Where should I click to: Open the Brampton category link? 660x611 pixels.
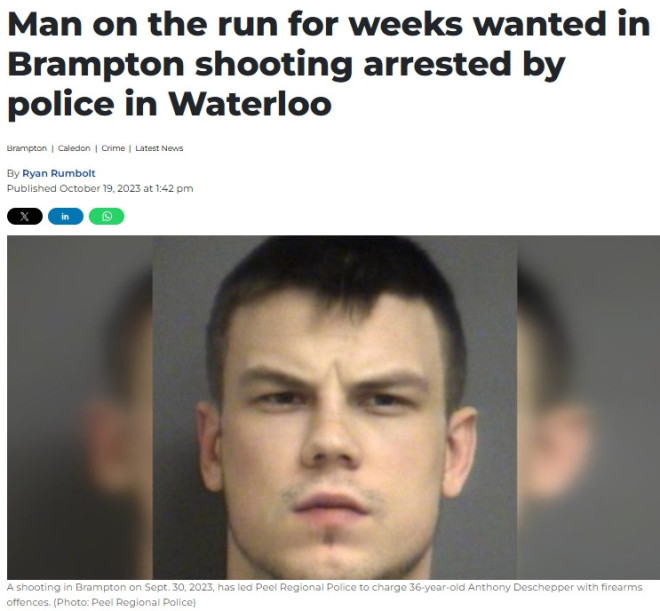27,148
